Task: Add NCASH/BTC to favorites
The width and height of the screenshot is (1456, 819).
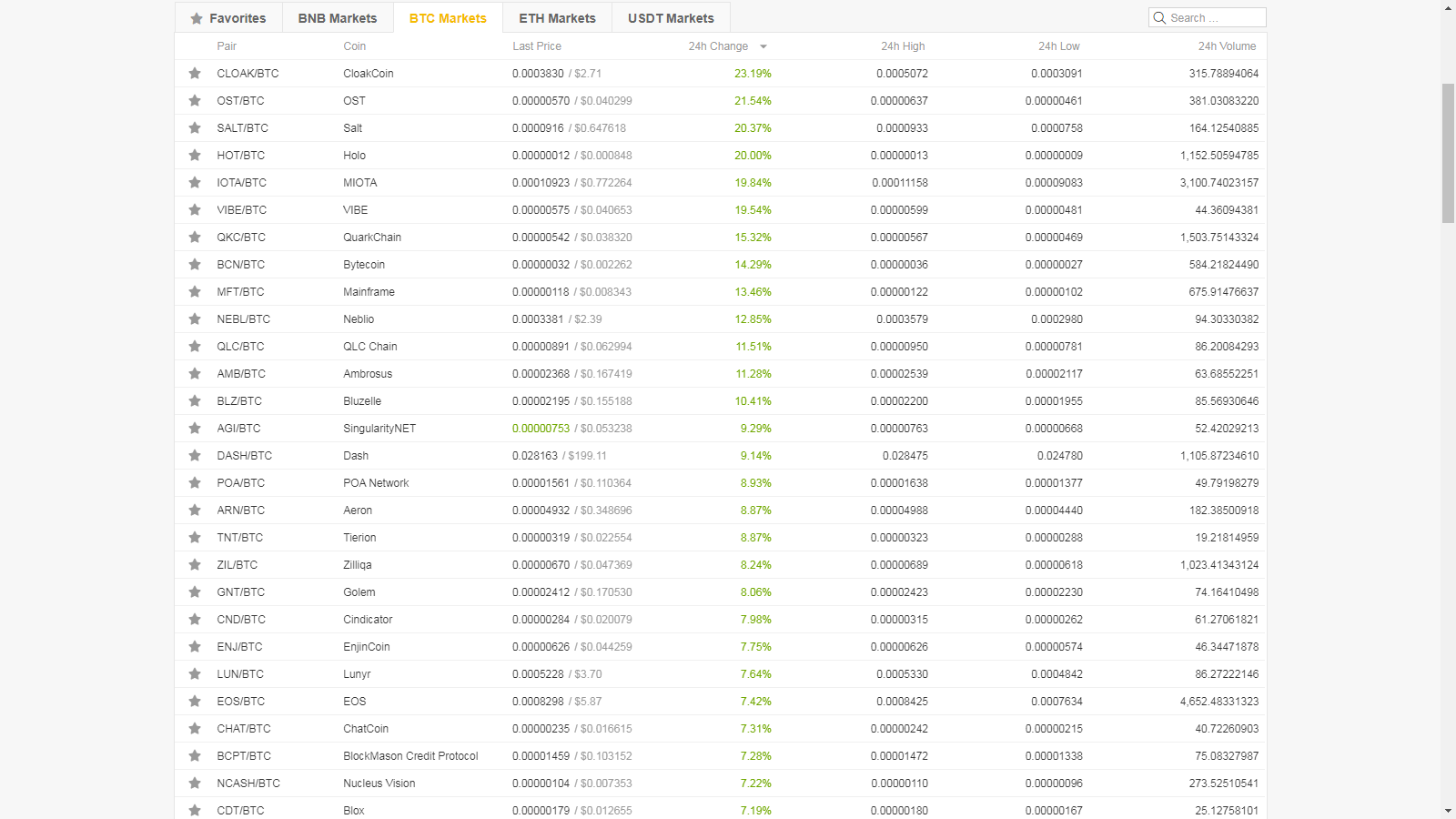Action: (195, 784)
